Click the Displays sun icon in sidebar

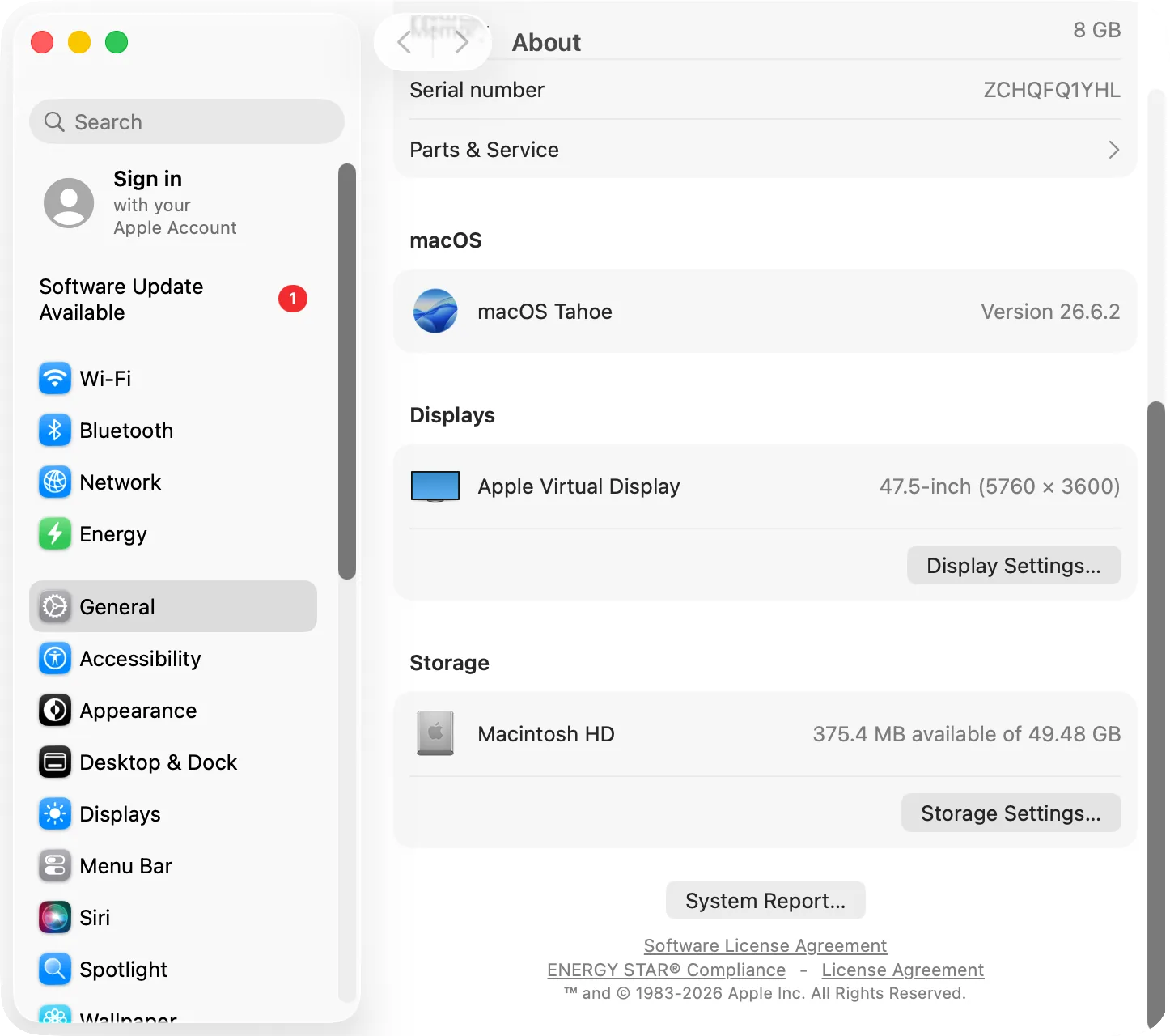pyautogui.click(x=55, y=813)
